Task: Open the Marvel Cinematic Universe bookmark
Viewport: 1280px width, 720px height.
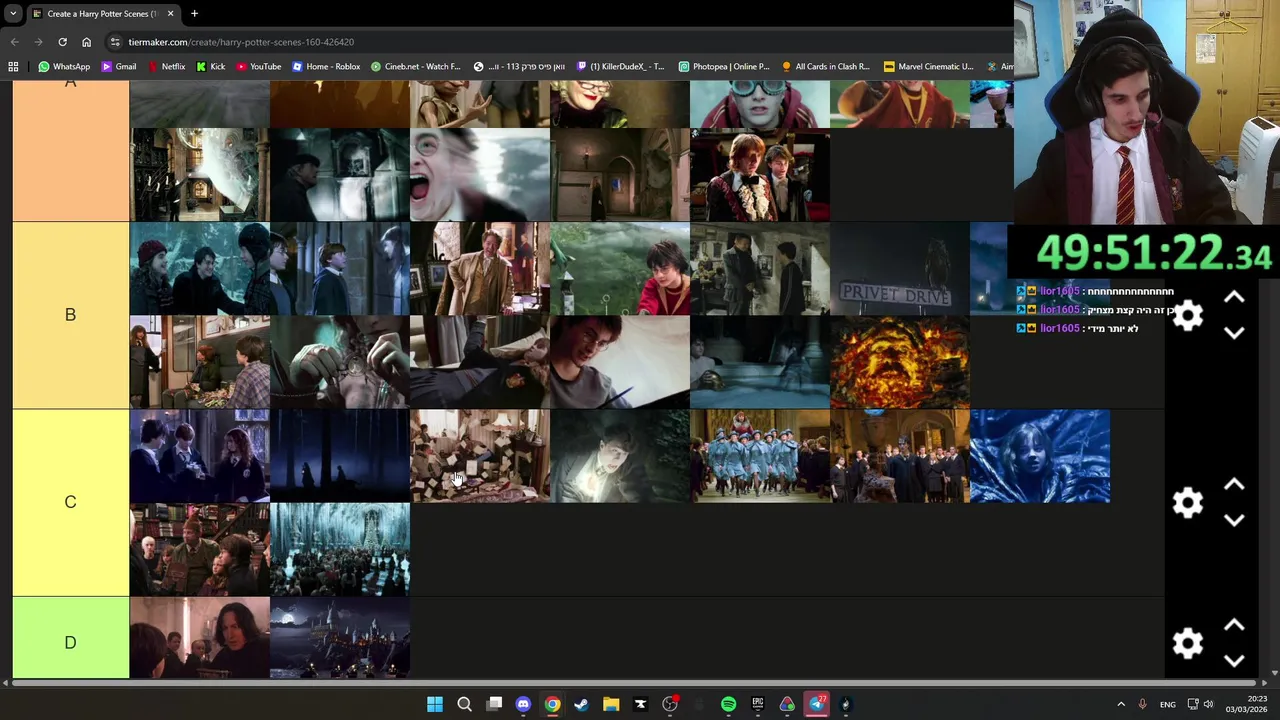Action: [x=929, y=67]
